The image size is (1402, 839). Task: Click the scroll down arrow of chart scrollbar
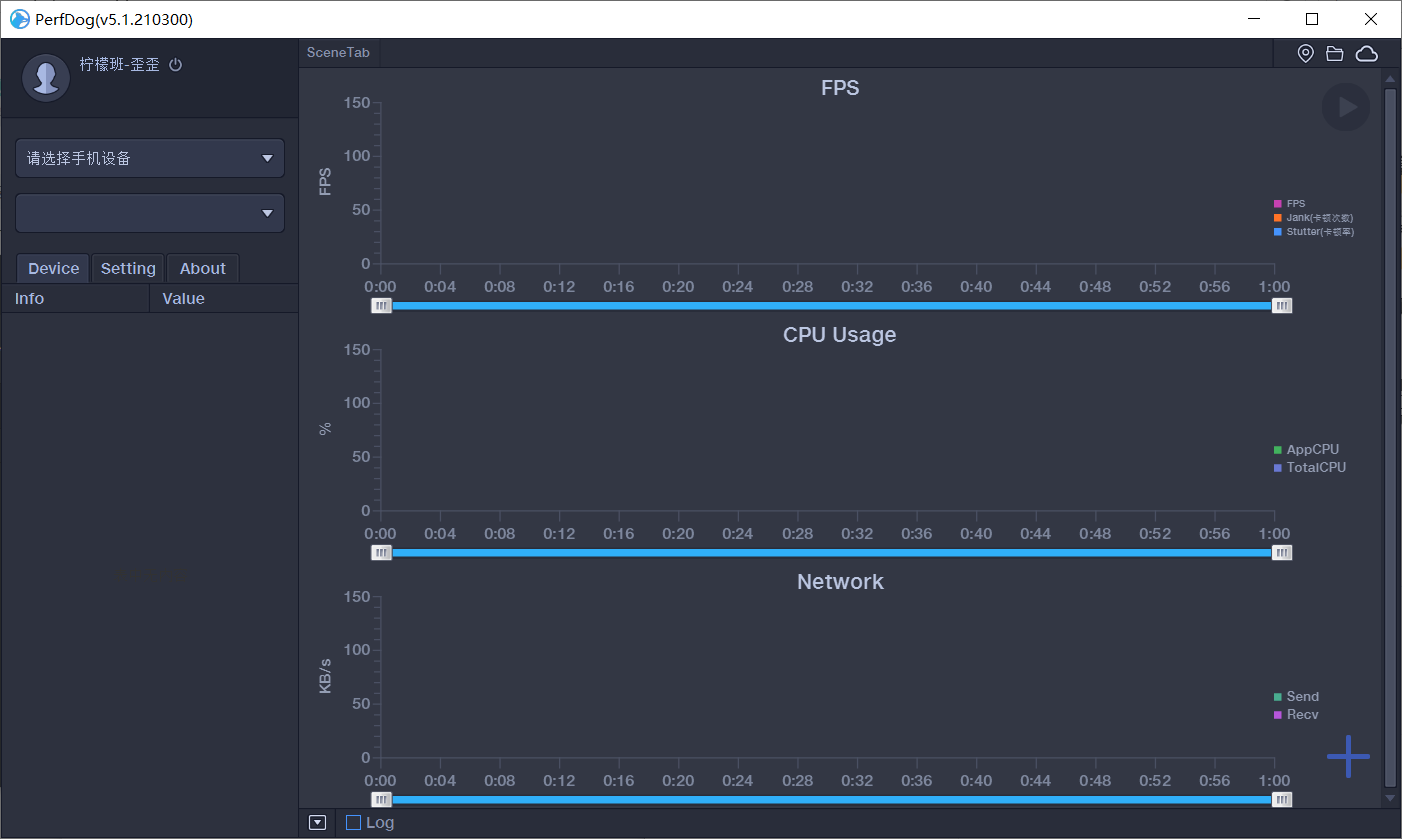(x=1389, y=798)
